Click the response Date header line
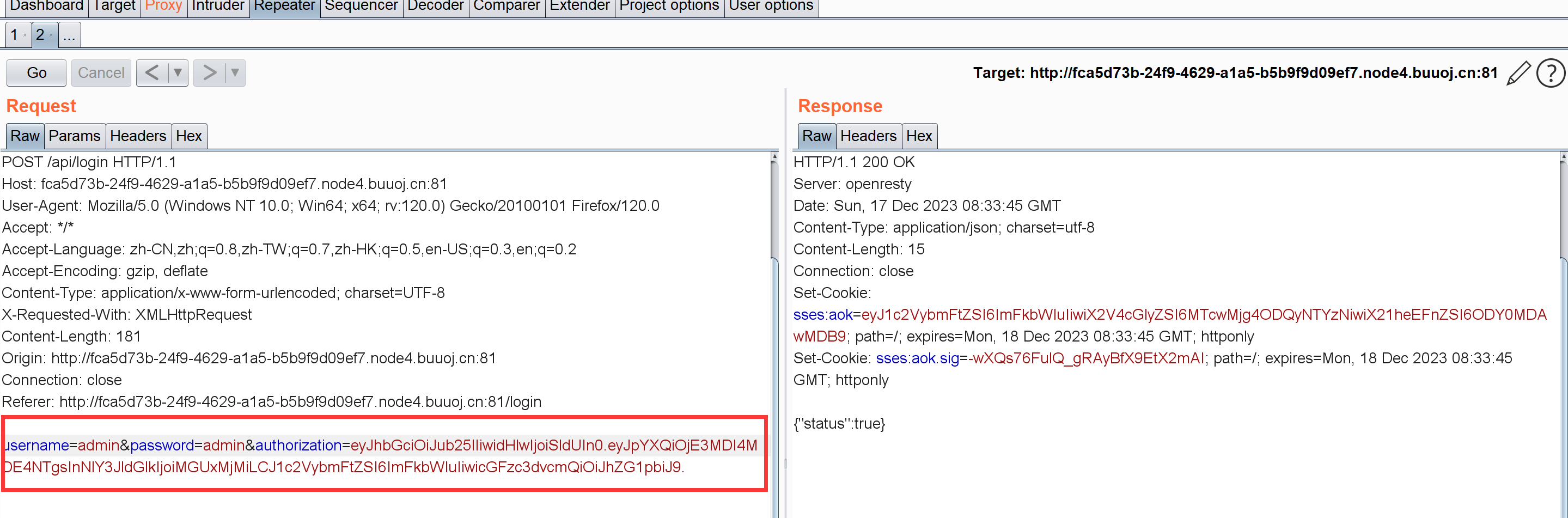This screenshot has width=1568, height=518. (x=927, y=206)
